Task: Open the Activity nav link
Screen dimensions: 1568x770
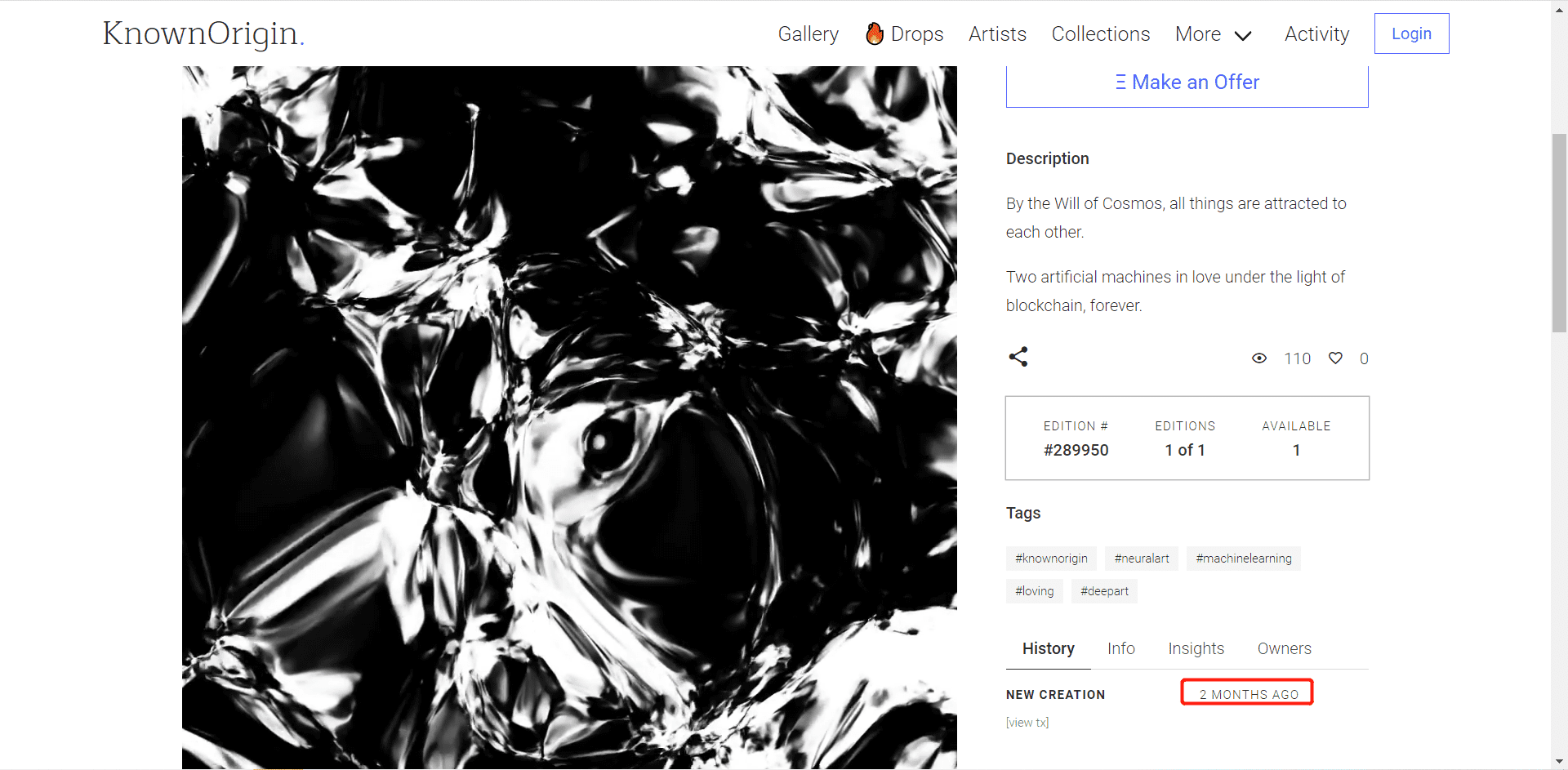Action: click(1316, 34)
